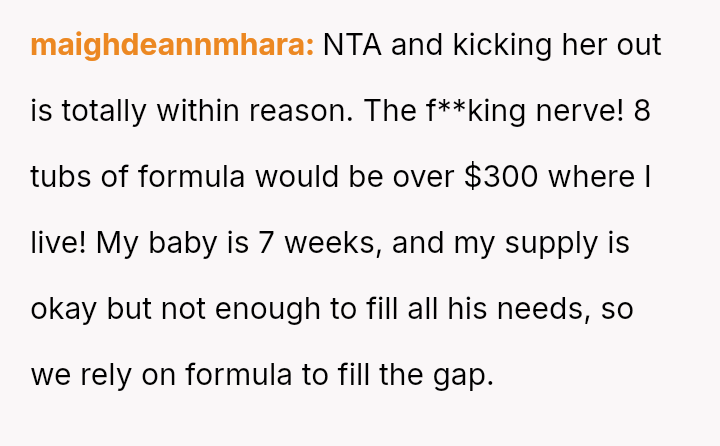Open the maighdeannmhara username profile link
The image size is (720, 446).
click(172, 46)
